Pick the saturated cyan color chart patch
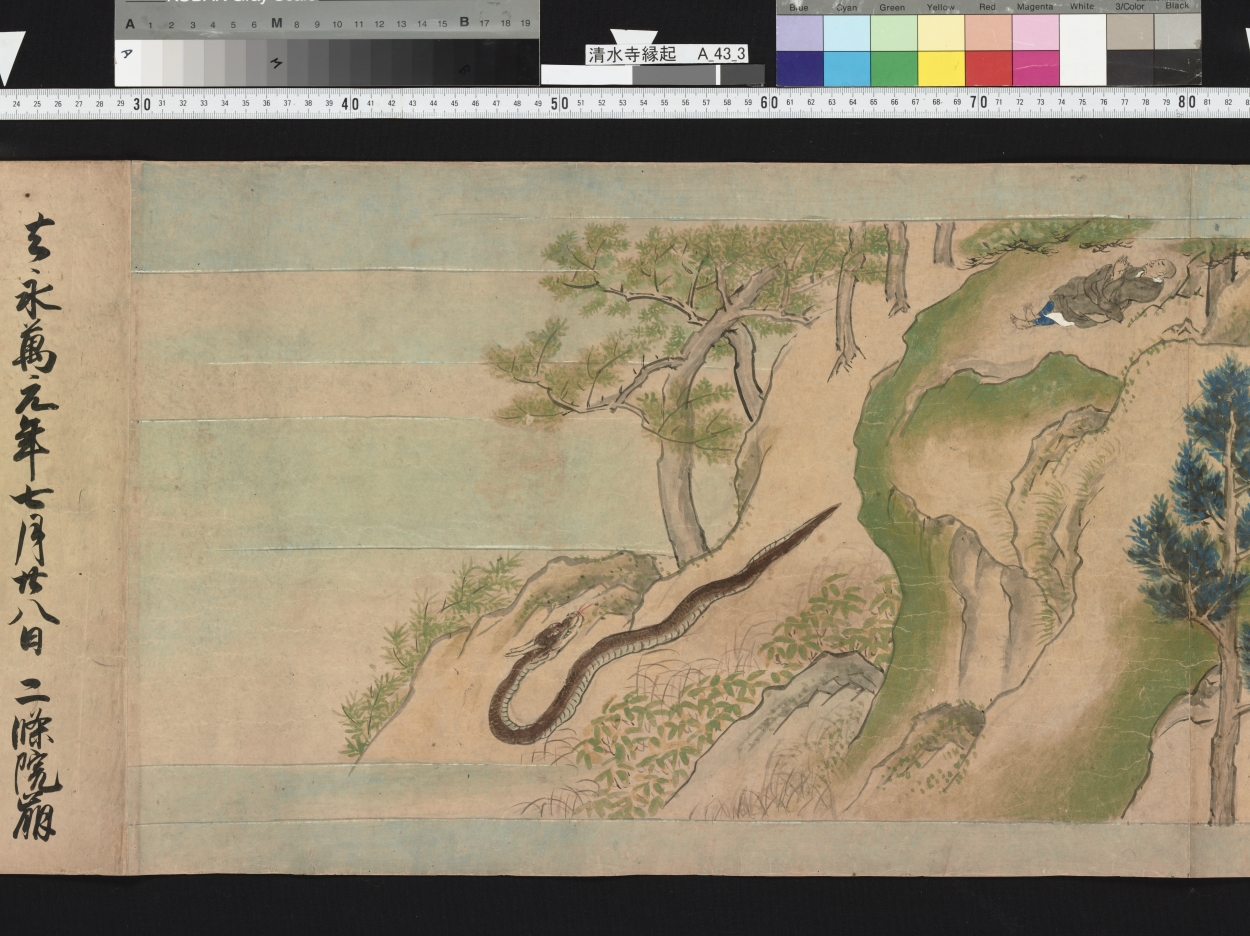Screen dimensions: 1250x936 [847, 68]
